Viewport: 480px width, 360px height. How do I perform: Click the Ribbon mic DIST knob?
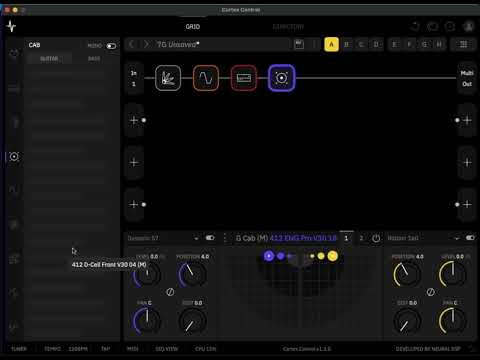[407, 321]
